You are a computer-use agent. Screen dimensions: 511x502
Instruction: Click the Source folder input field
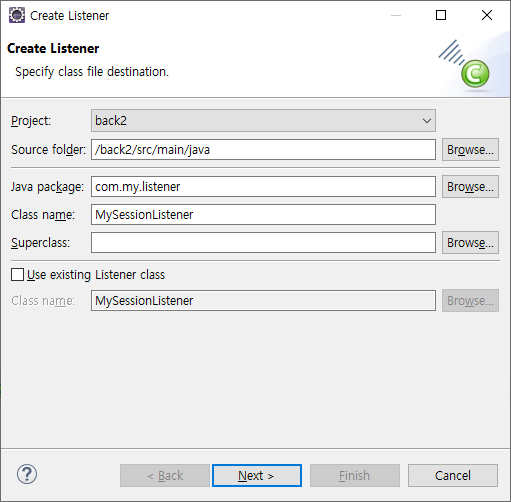tap(263, 150)
